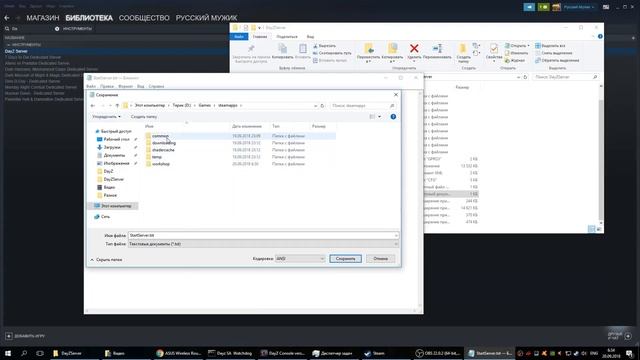
Task: Sort by the date modified column header
Action: [x=247, y=127]
